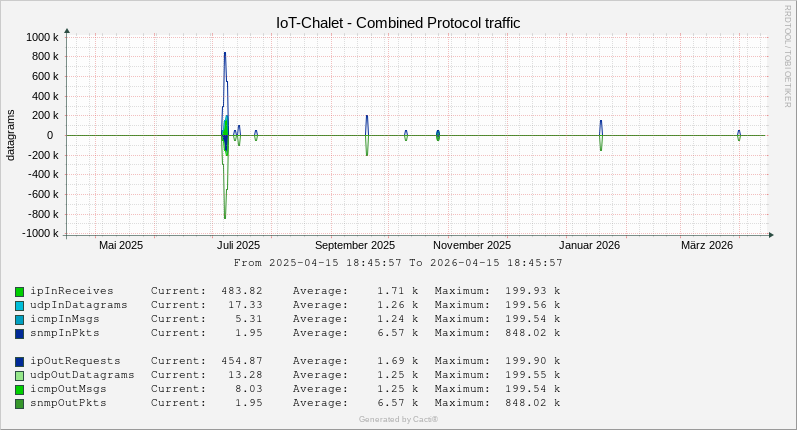The image size is (797, 430).
Task: Click the snmpInPkts legend color swatch
Action: pos(19,333)
